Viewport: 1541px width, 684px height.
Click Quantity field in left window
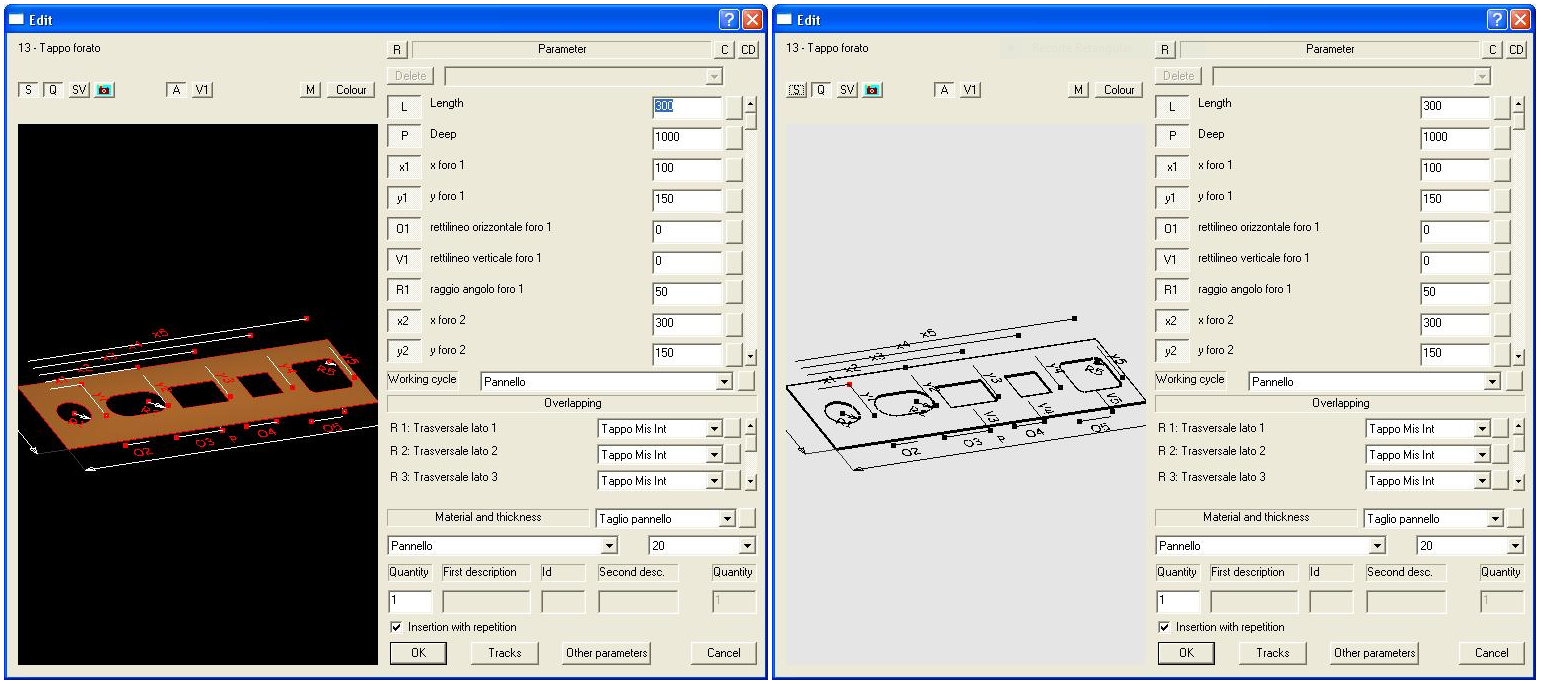point(411,602)
